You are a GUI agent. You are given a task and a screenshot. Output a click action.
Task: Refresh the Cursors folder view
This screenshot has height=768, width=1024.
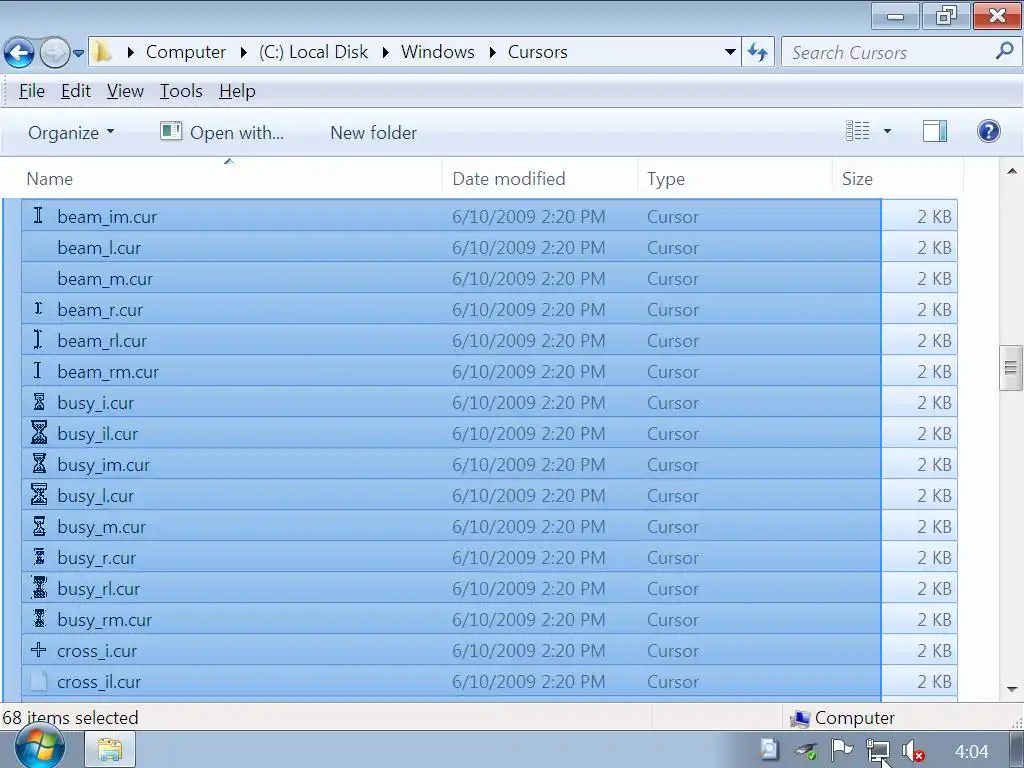758,52
